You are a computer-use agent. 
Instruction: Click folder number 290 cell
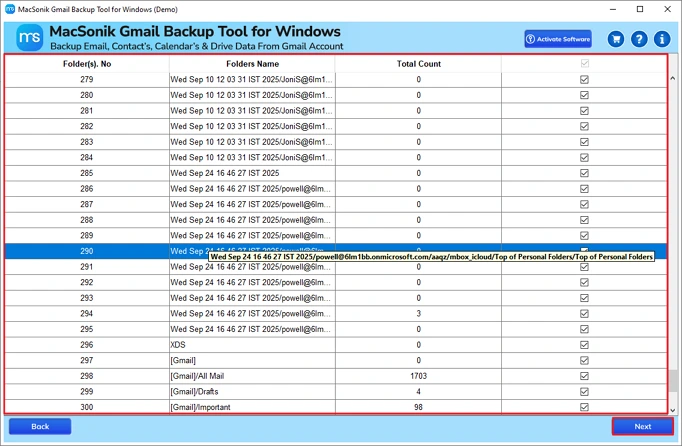87,251
